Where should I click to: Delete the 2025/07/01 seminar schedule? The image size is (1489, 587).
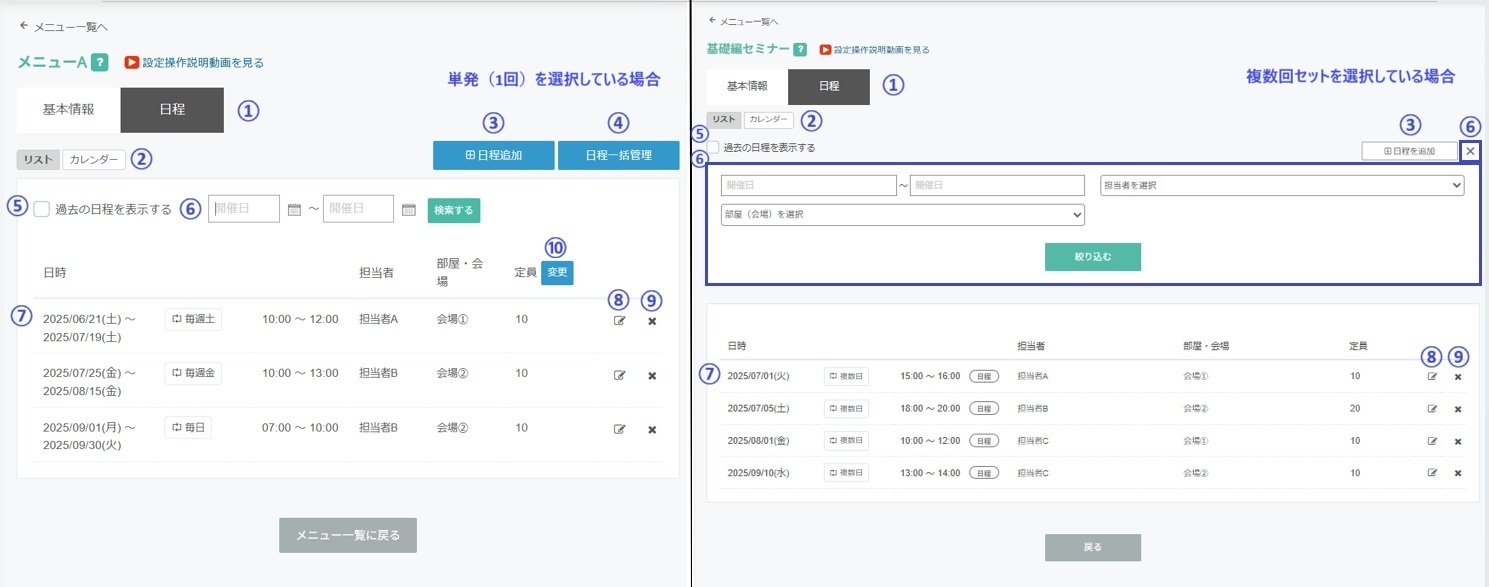[x=1457, y=377]
